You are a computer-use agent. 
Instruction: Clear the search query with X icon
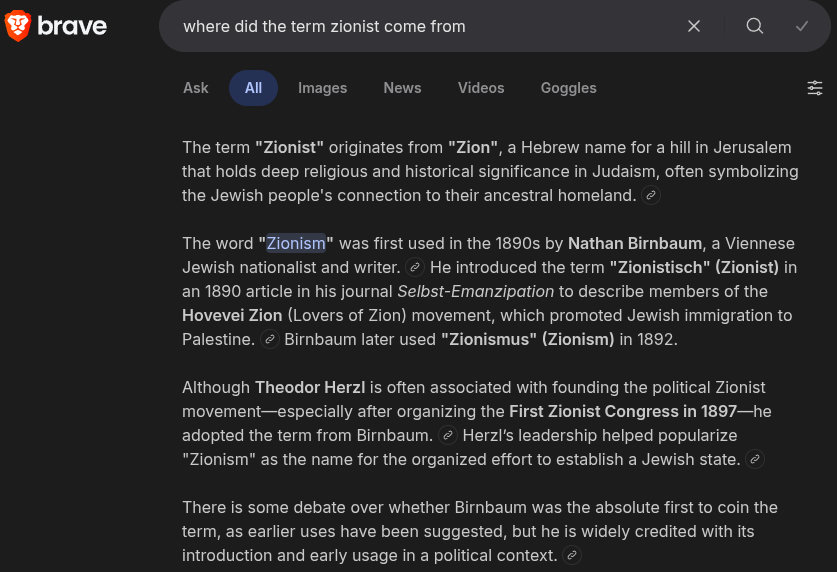(x=694, y=26)
